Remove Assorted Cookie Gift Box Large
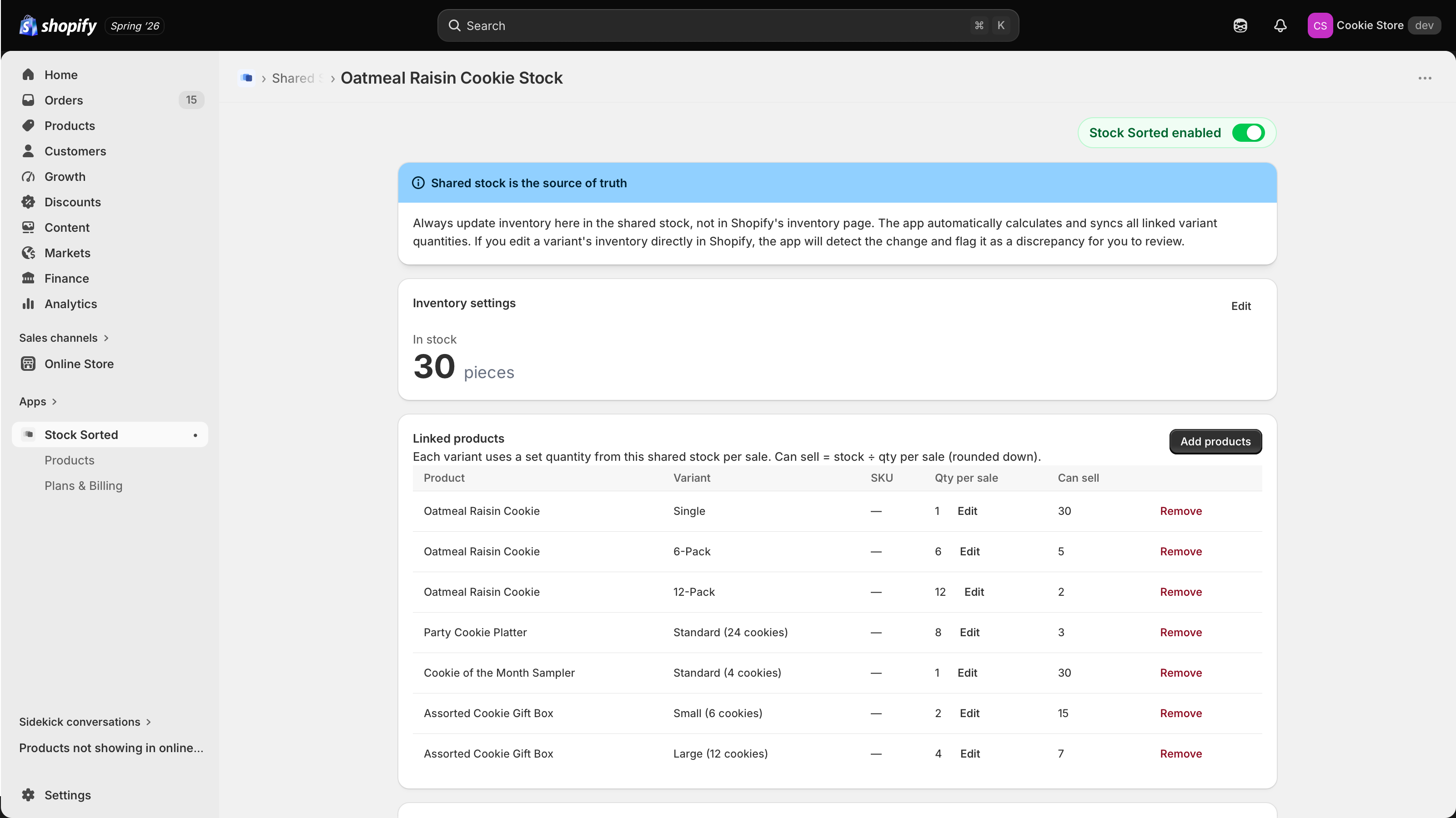The width and height of the screenshot is (1456, 818). (x=1181, y=753)
